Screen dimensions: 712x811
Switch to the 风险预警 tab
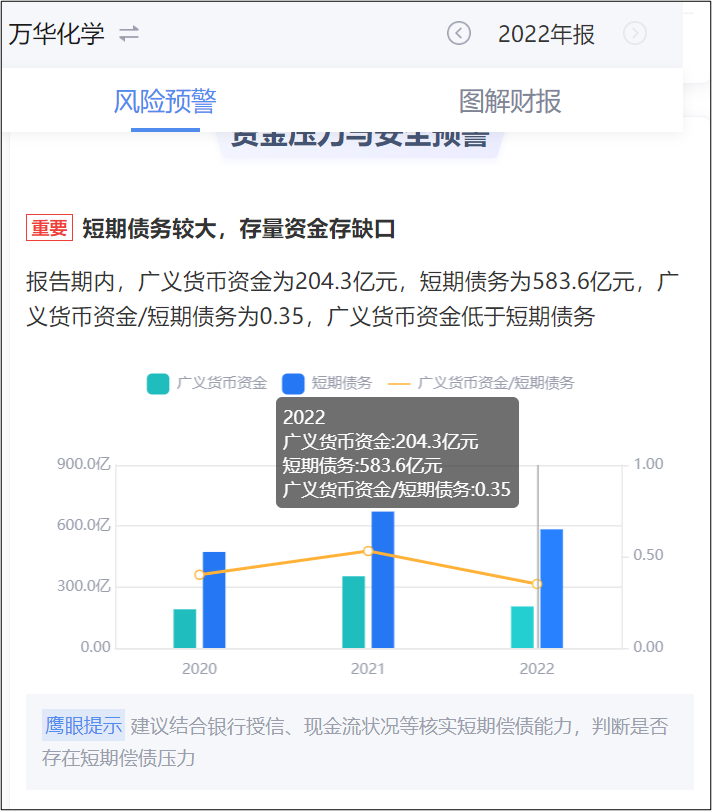[165, 101]
